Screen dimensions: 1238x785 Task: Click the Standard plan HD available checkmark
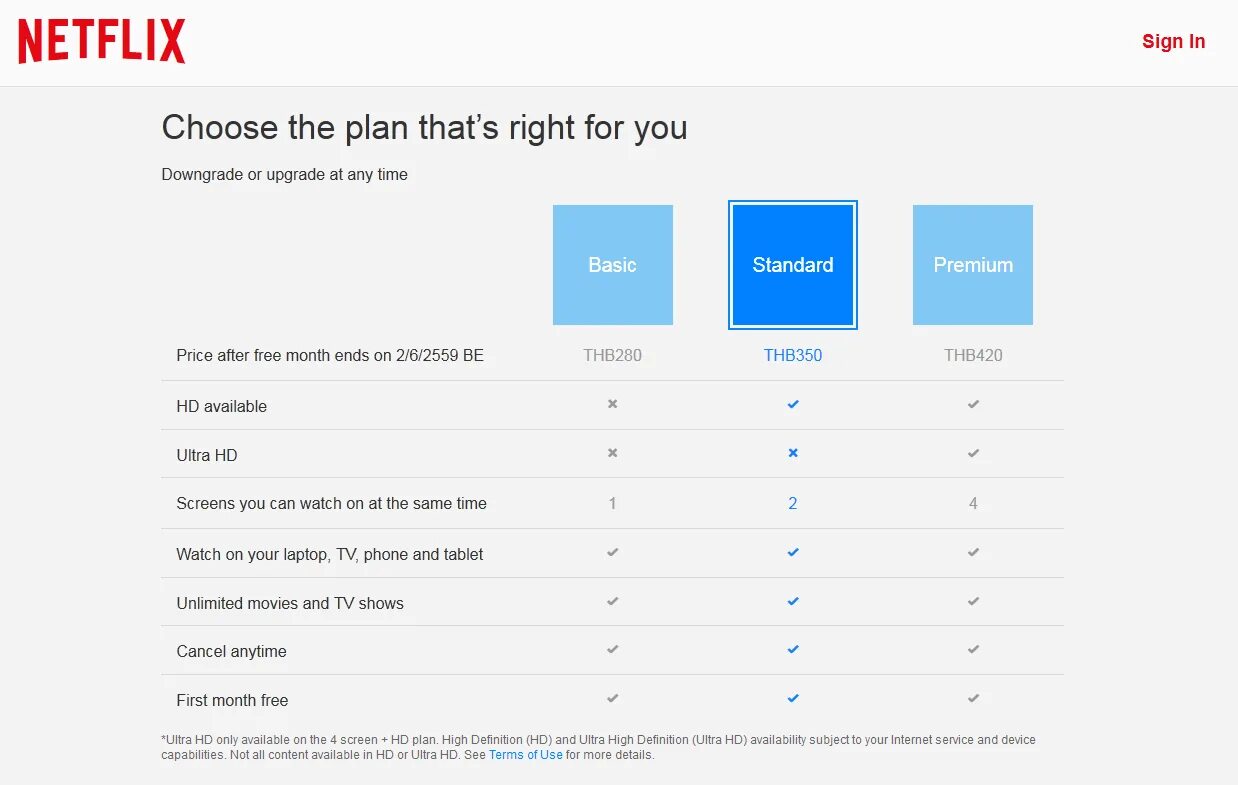[x=793, y=404]
